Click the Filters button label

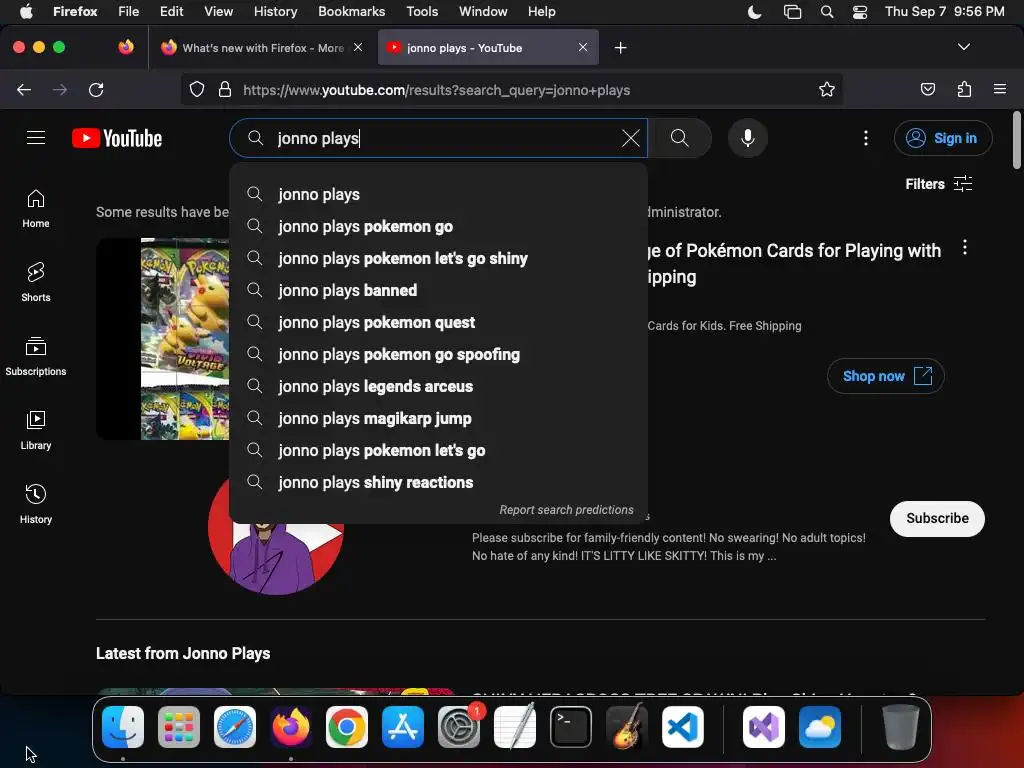click(925, 184)
